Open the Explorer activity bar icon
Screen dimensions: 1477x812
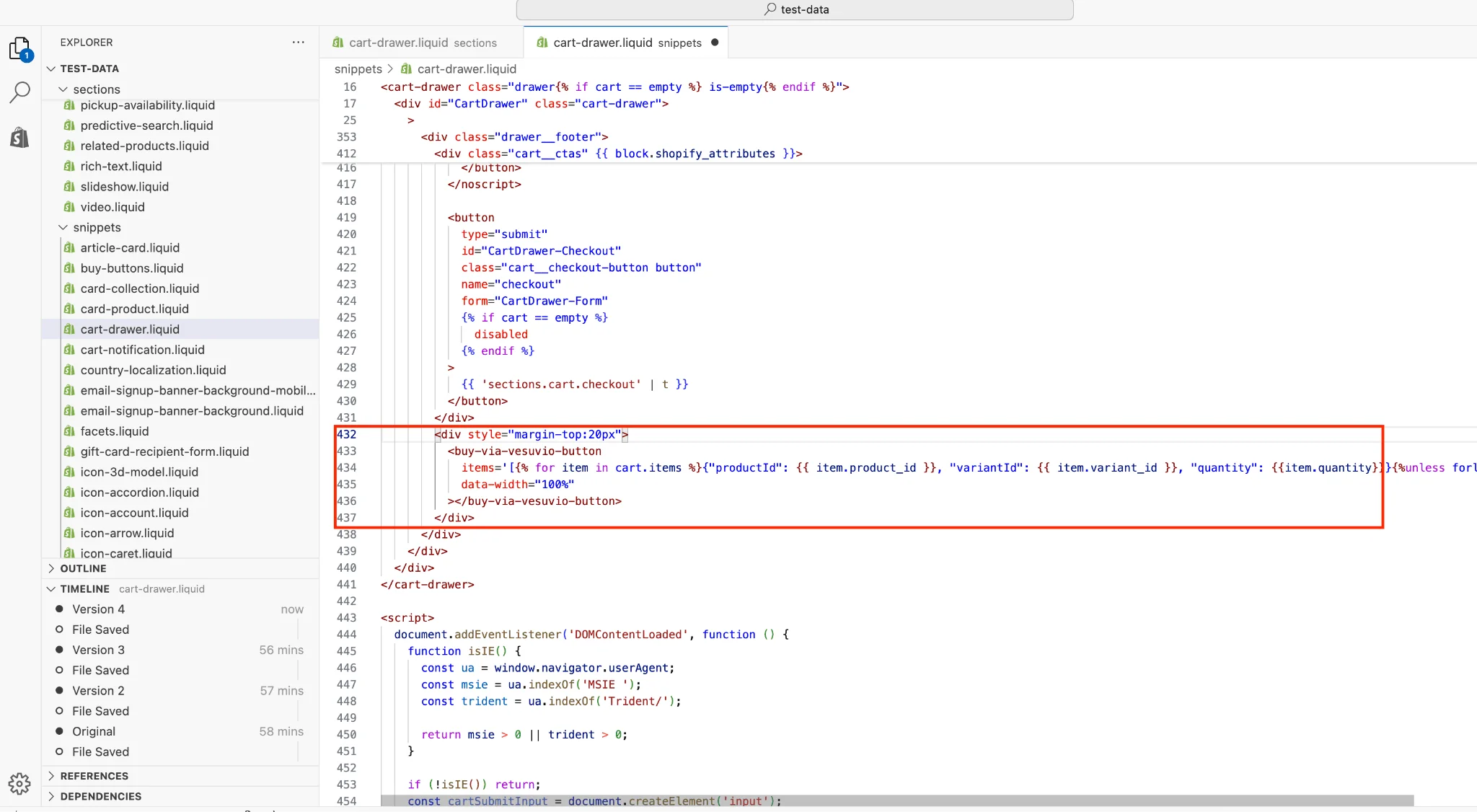[x=19, y=48]
